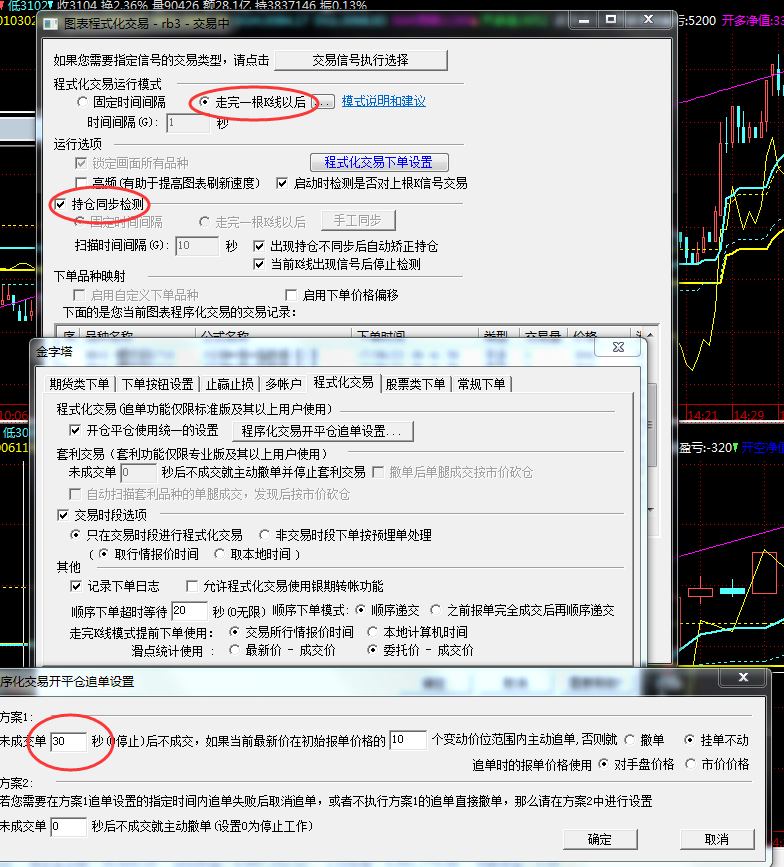Click 变动价位范围 input field
Viewport: 784px width, 867px height.
(407, 740)
